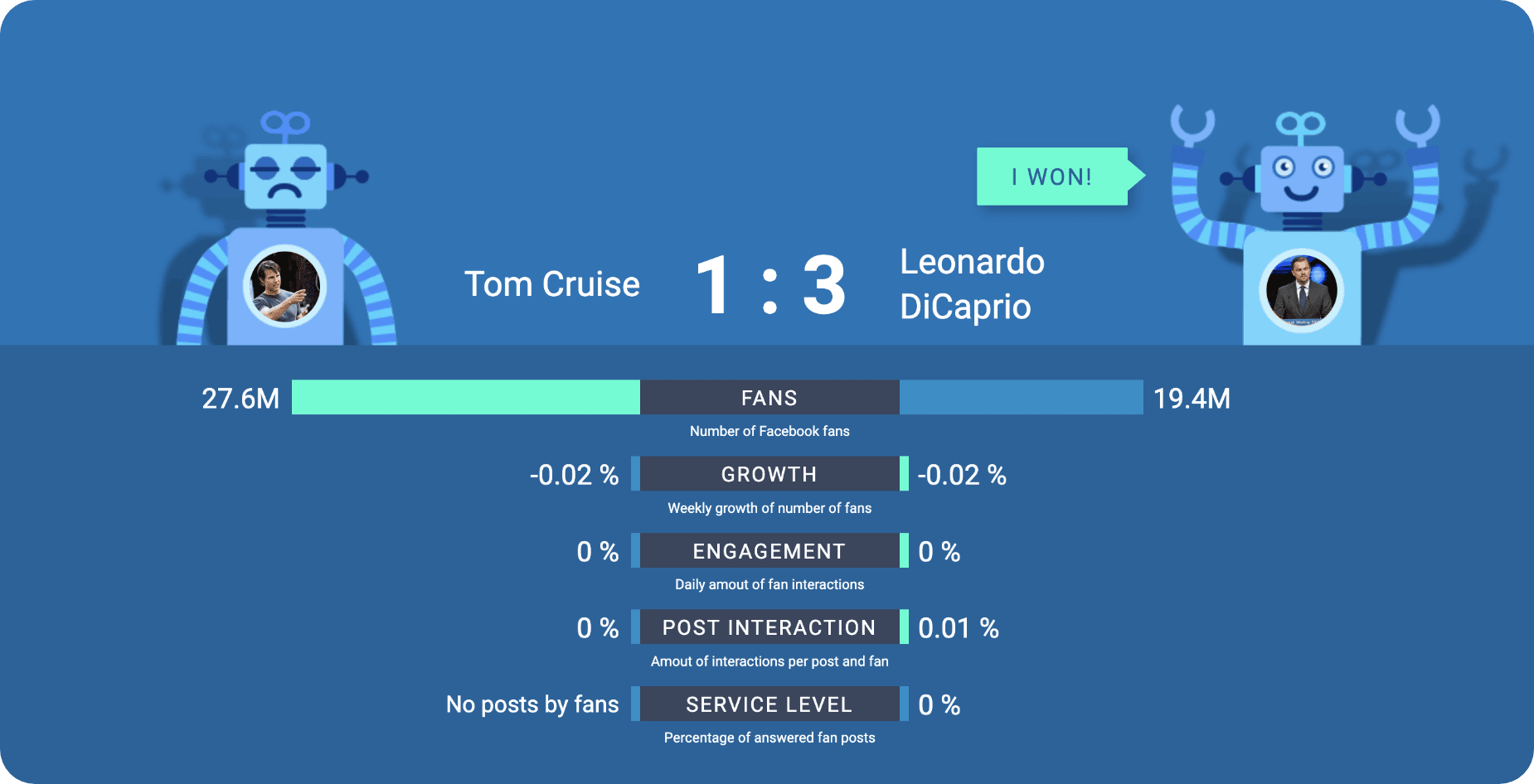Select the POST INTERACTION category label
This screenshot has width=1534, height=784.
click(x=769, y=627)
